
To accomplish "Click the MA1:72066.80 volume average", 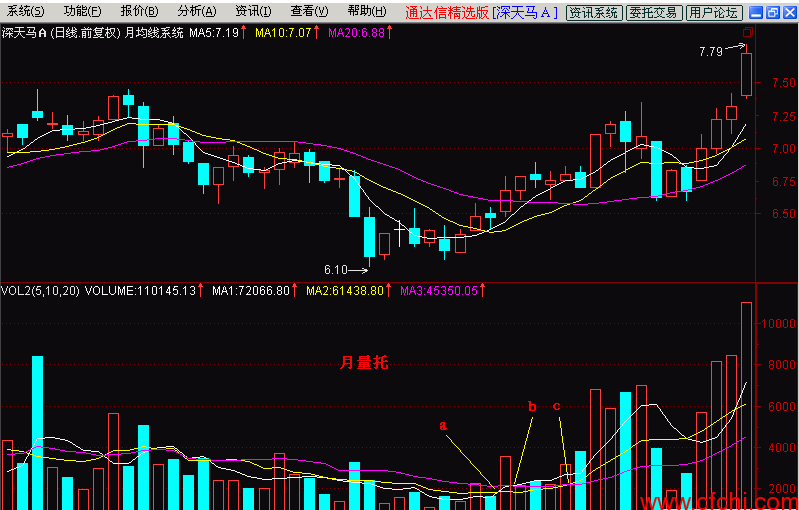I will pos(250,291).
